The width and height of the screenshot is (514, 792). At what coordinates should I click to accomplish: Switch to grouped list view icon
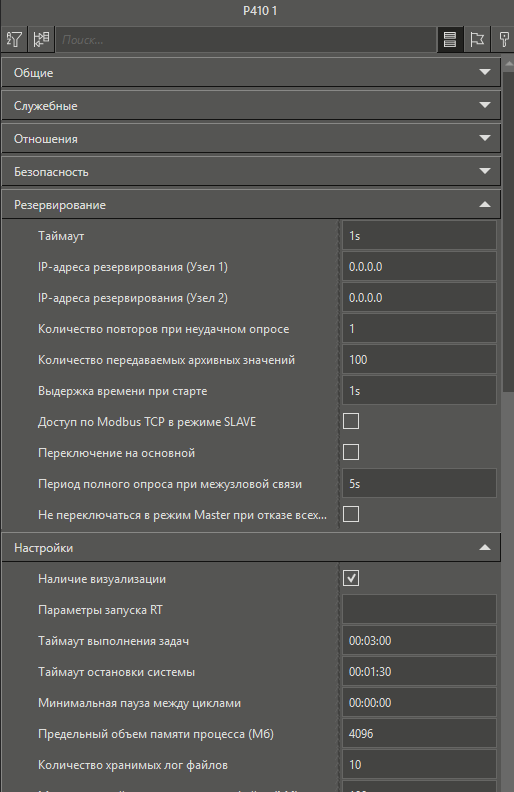point(449,39)
